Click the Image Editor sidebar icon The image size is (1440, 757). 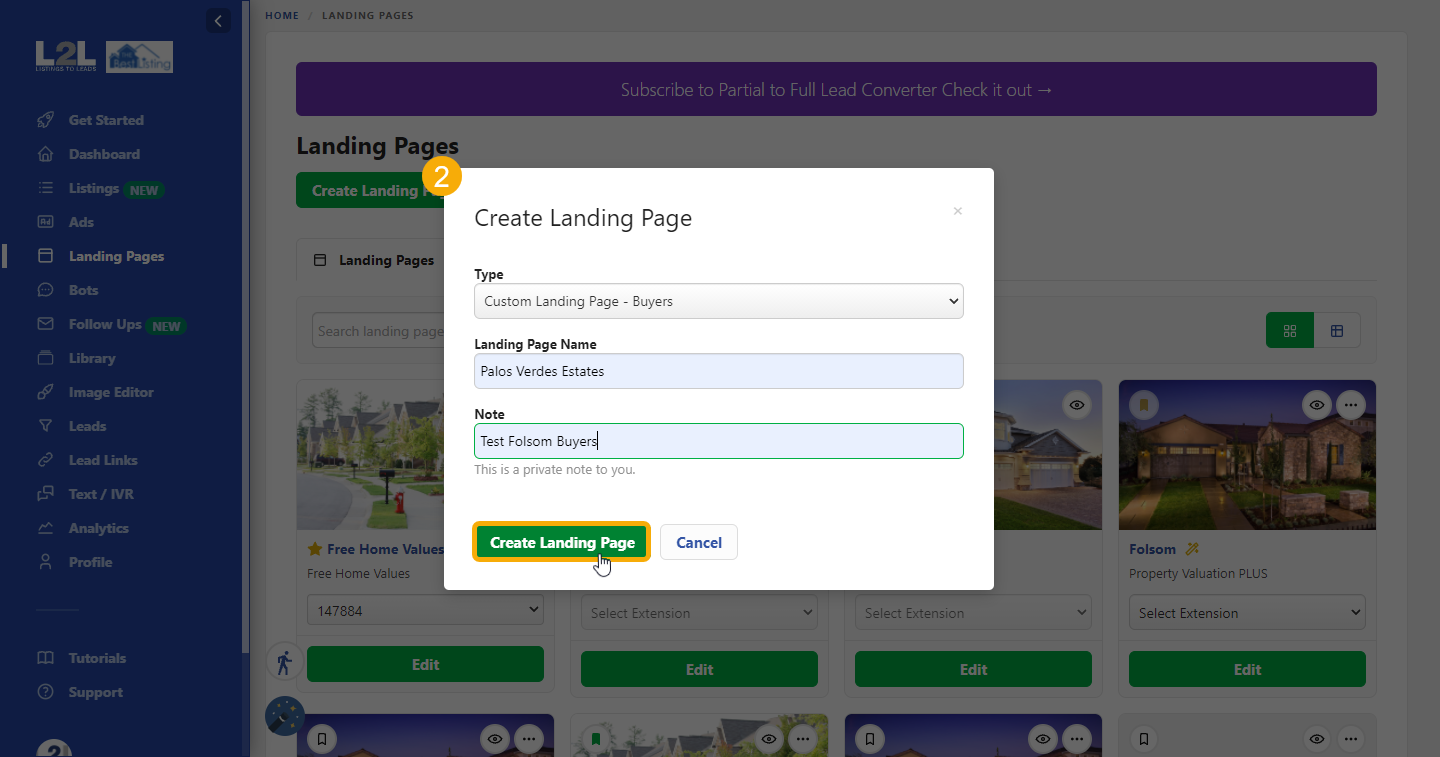coord(45,392)
